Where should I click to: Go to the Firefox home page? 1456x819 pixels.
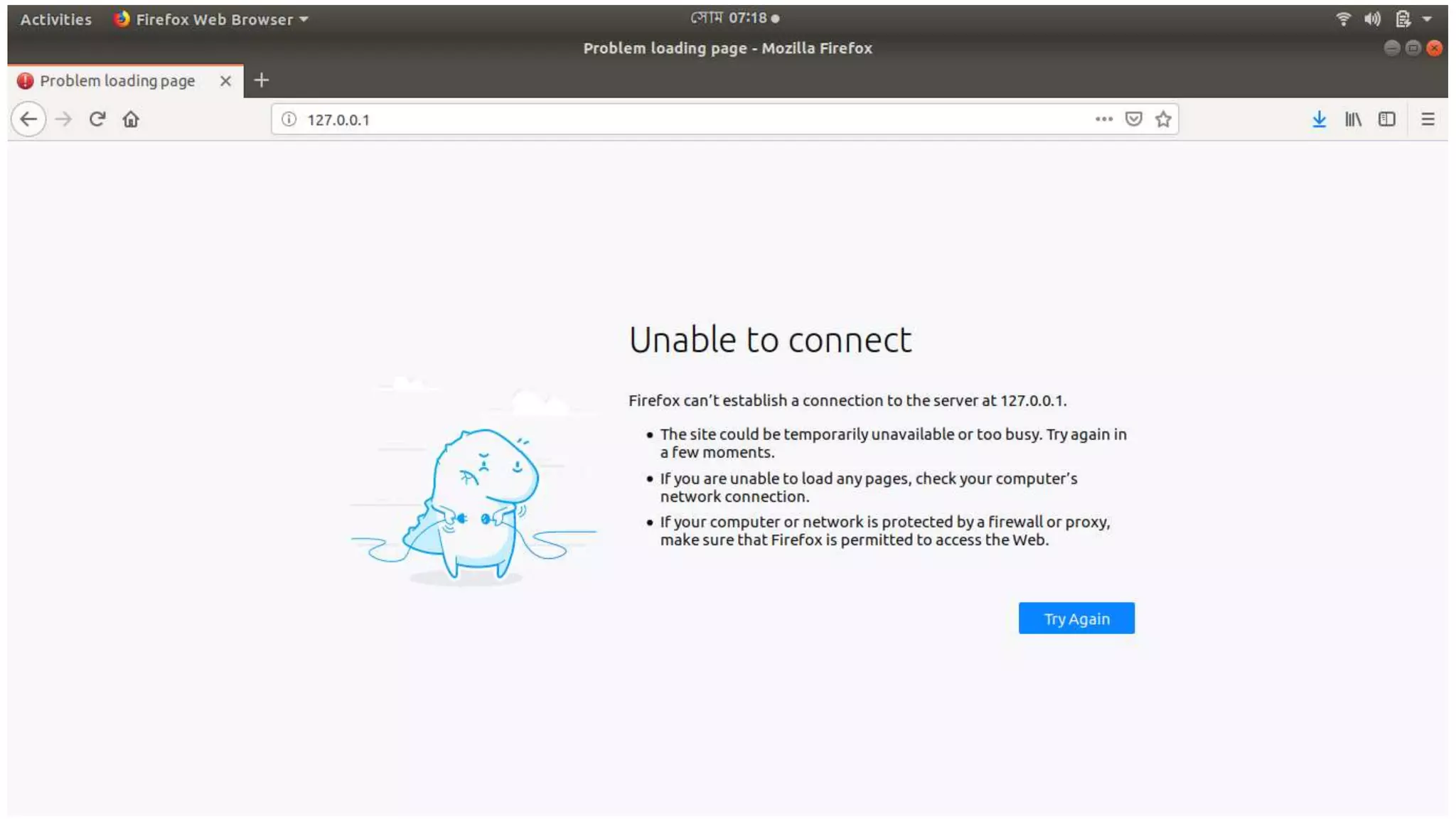pyautogui.click(x=131, y=119)
